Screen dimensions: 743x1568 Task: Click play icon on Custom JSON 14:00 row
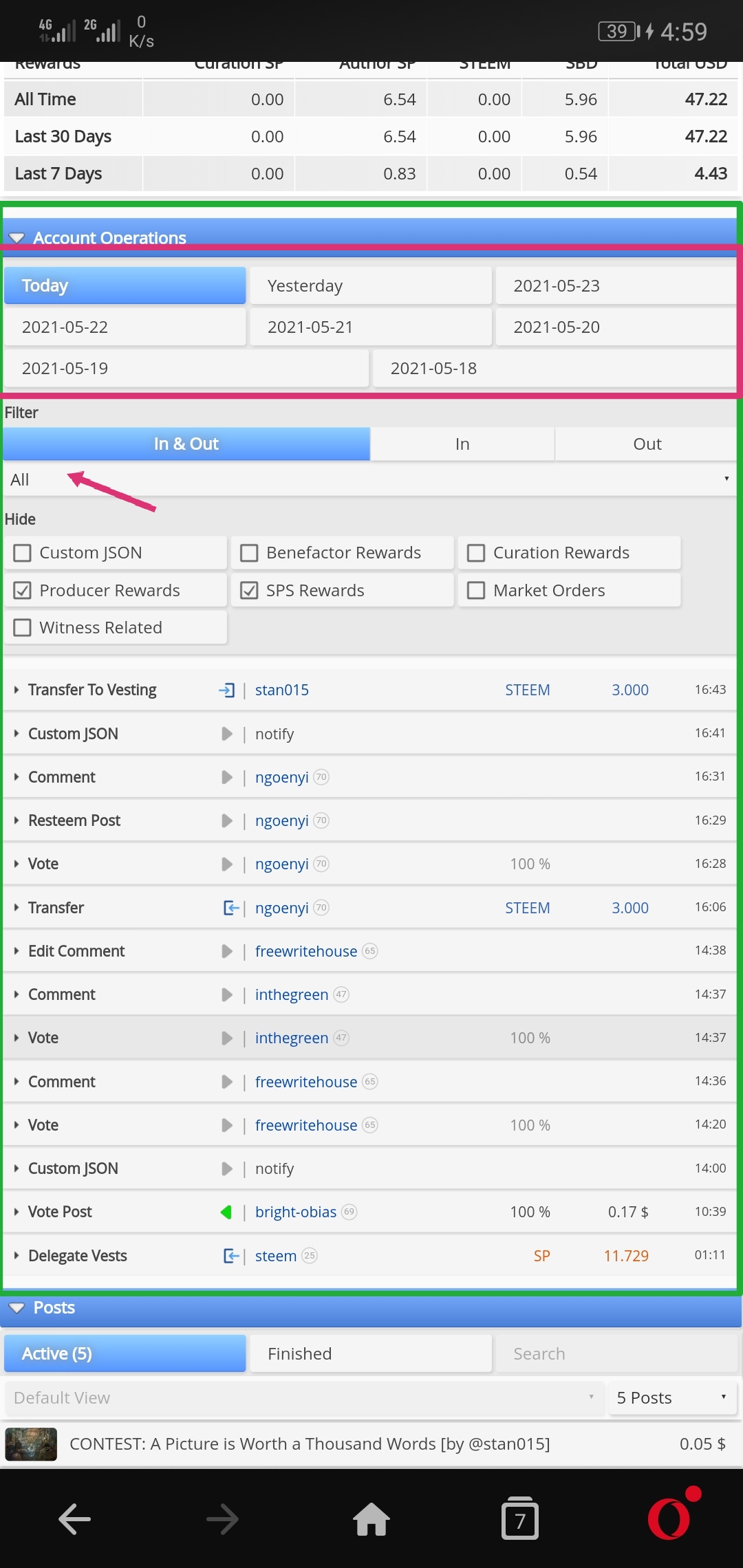(x=227, y=1168)
